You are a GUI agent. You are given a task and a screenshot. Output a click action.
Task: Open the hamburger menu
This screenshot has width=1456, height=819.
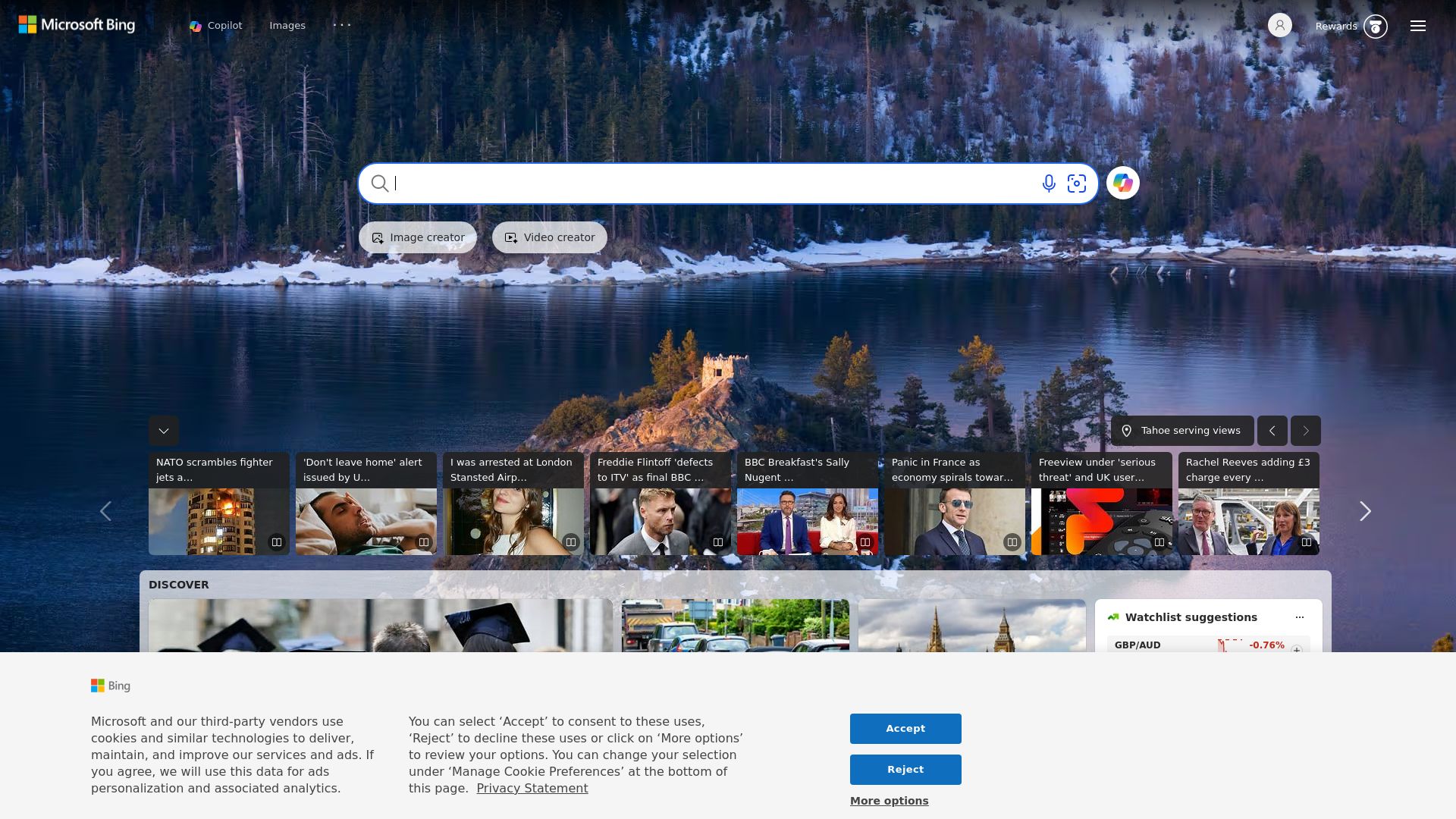click(x=1417, y=25)
